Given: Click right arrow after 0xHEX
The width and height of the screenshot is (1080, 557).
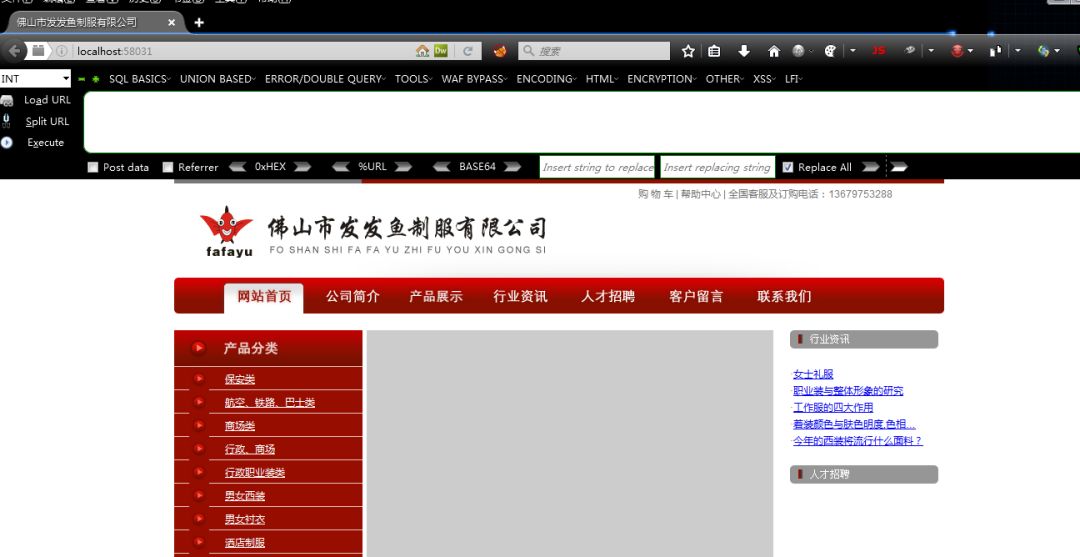Looking at the screenshot, I should [x=302, y=167].
